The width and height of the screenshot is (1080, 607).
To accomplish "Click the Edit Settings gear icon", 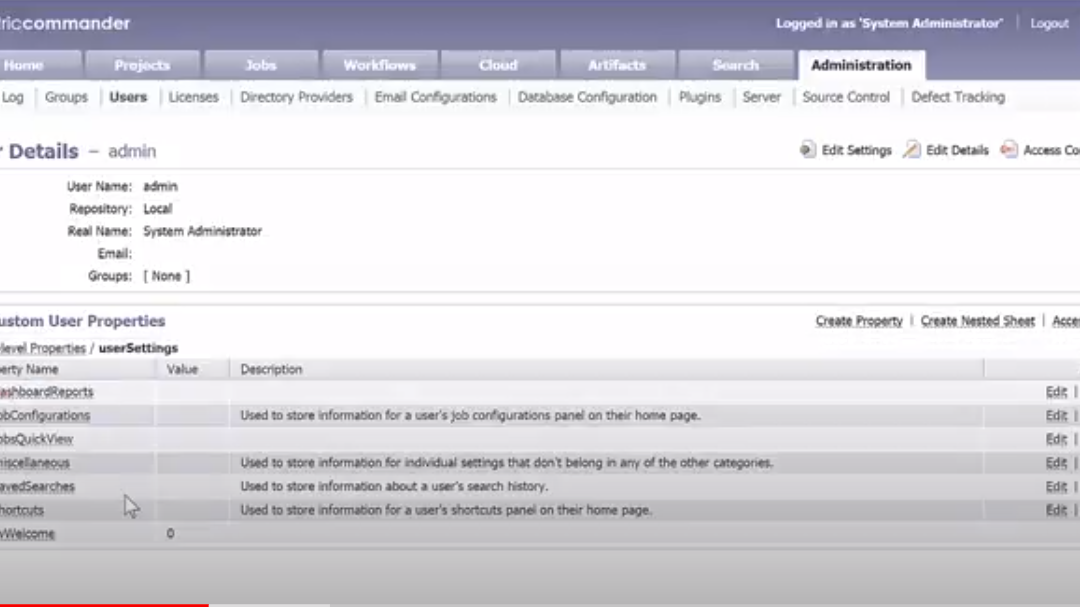I will tap(807, 150).
